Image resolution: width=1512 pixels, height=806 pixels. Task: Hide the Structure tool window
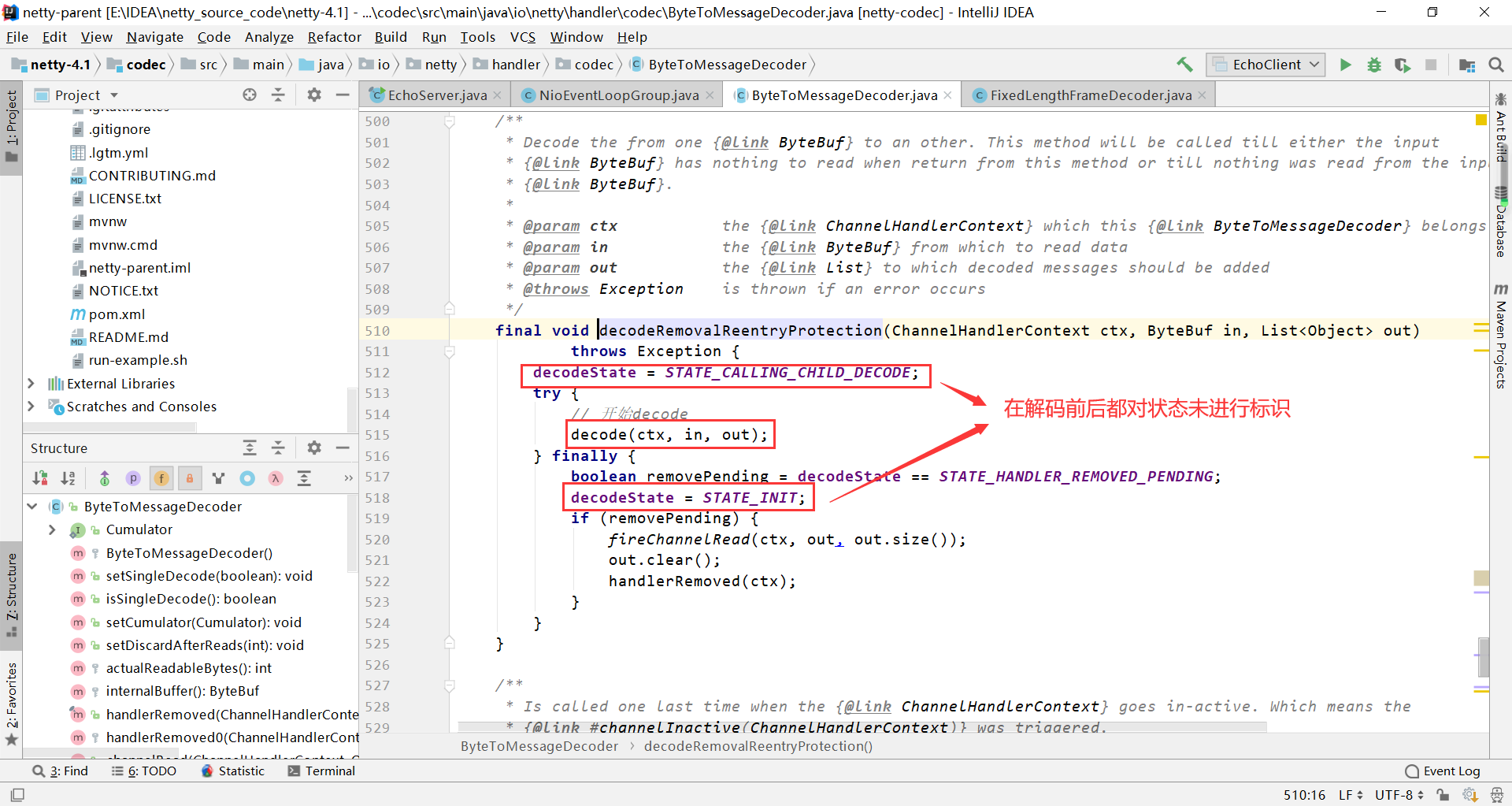point(343,448)
